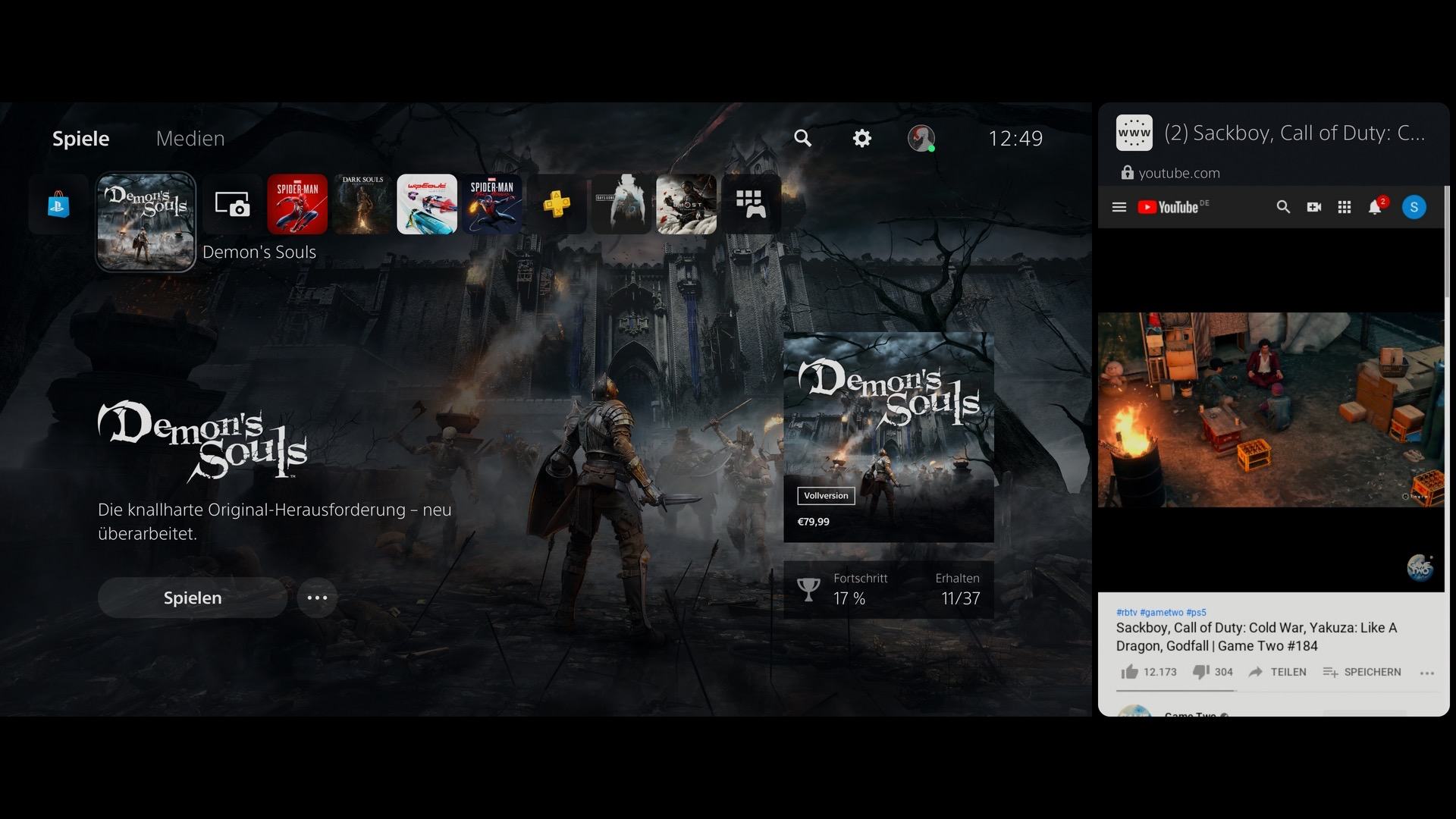Select the red Spider-Man game tile
This screenshot has height=819, width=1456.
point(297,204)
